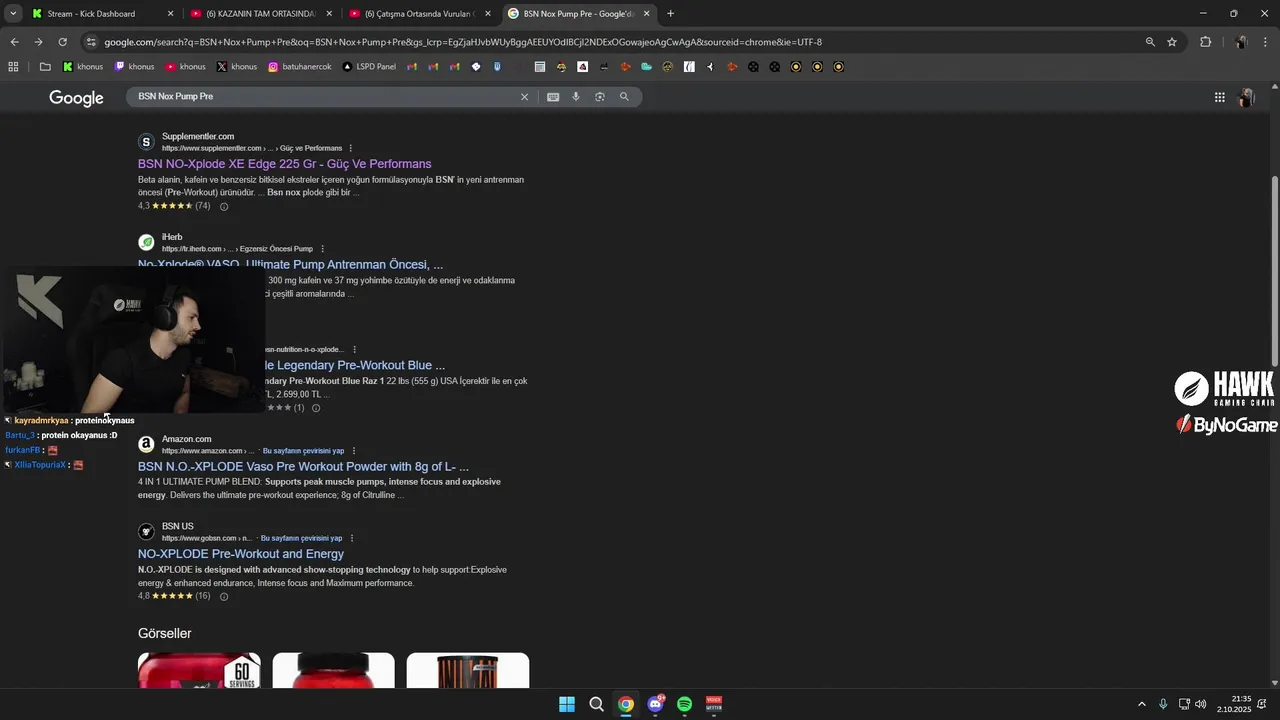Start voice search with microphone icon
1280x720 pixels.
pyautogui.click(x=576, y=97)
